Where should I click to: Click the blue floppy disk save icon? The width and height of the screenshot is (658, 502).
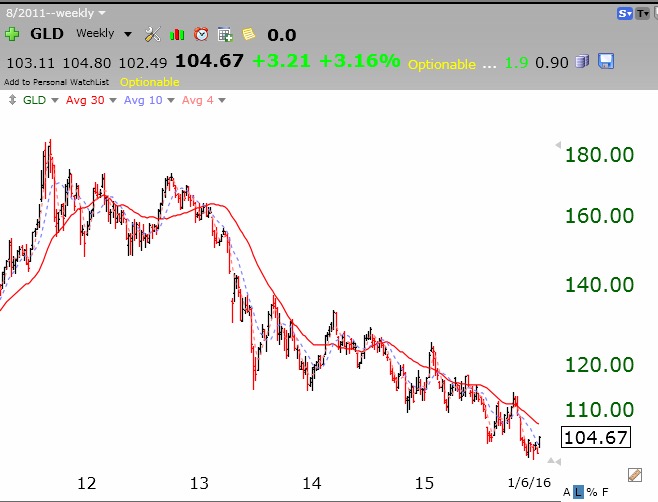pos(606,61)
